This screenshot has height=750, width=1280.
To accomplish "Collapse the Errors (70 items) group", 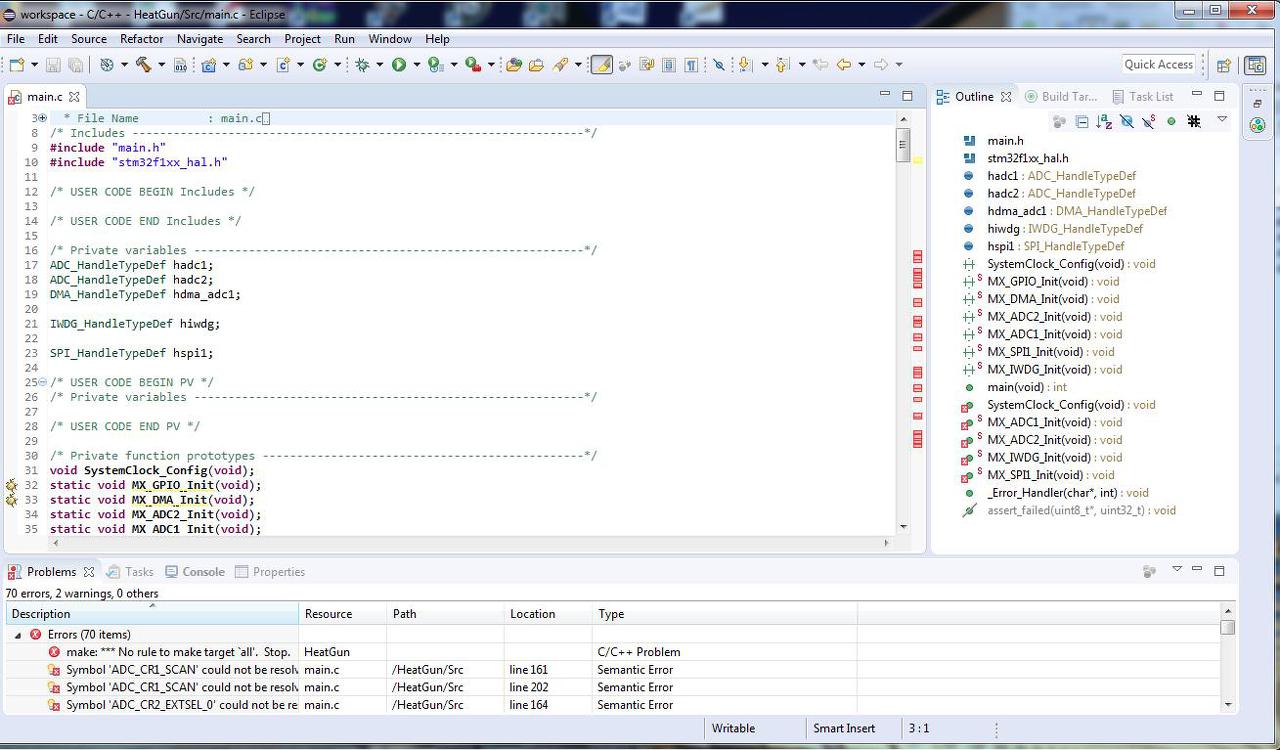I will [x=18, y=635].
